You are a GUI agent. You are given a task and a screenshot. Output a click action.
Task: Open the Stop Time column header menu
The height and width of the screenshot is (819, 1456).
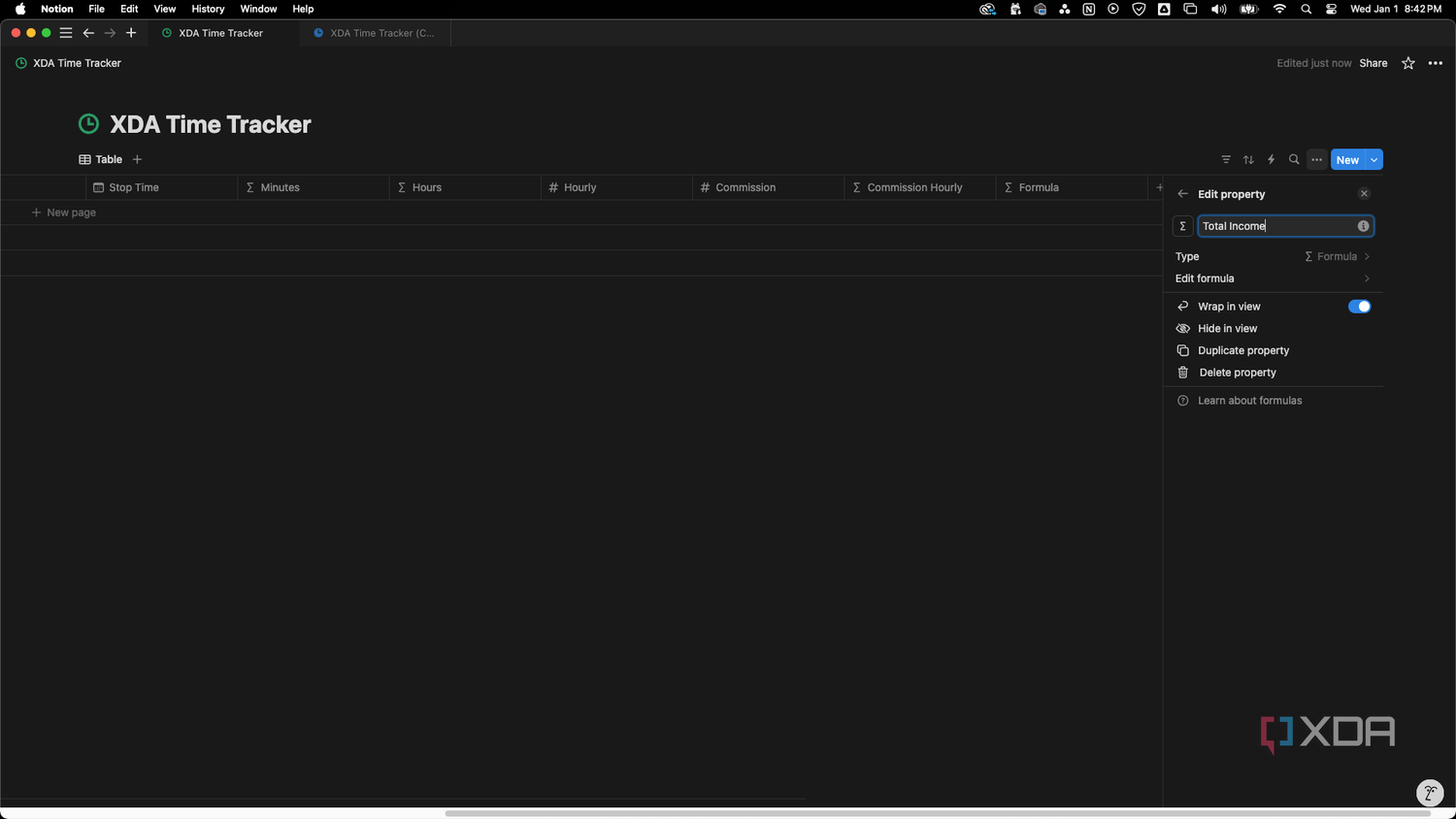coord(161,187)
